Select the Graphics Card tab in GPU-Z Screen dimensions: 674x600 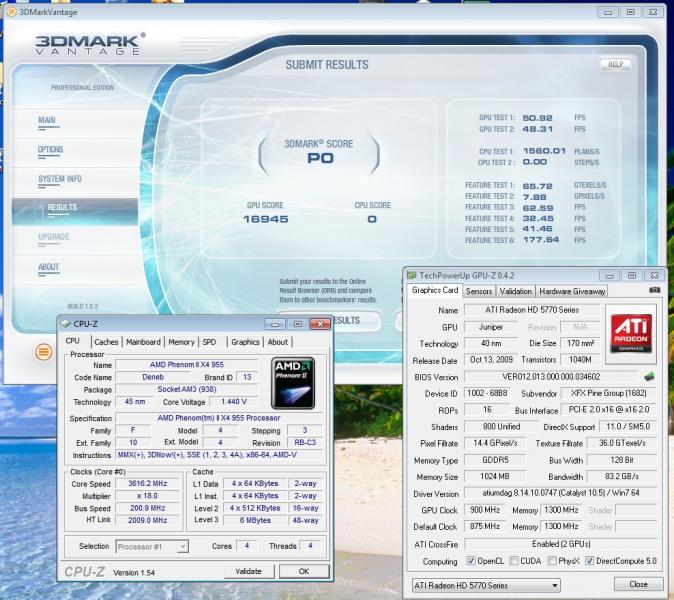click(x=435, y=290)
